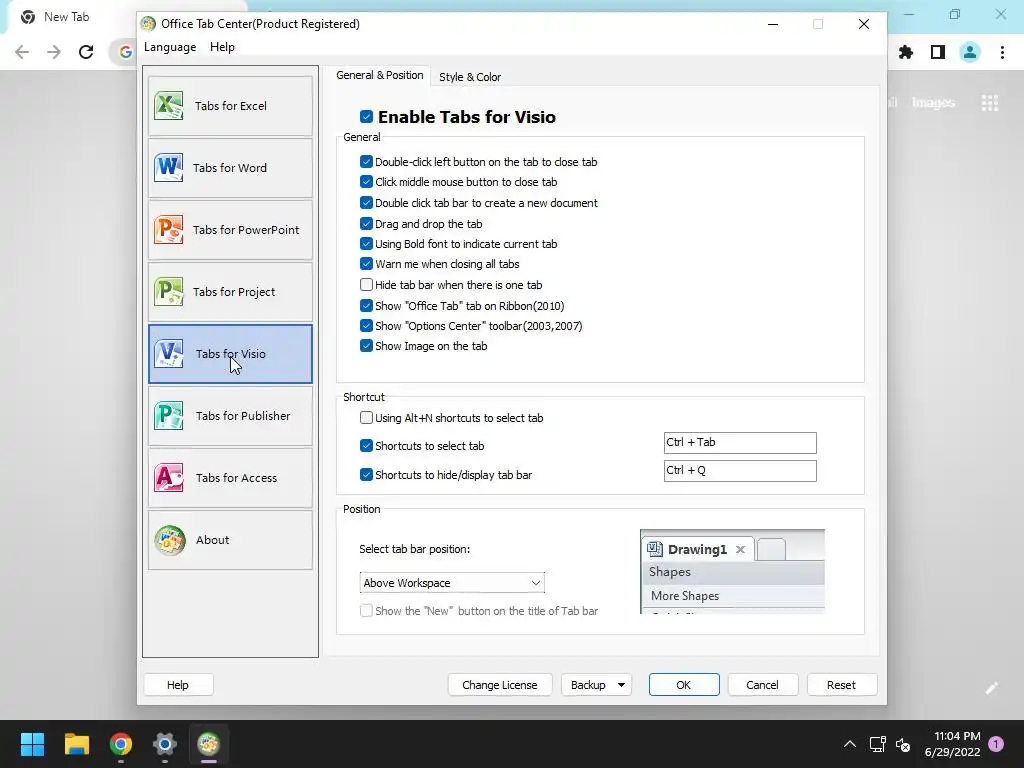This screenshot has height=768, width=1024.
Task: Click the Ctrl + Q shortcut field
Action: pos(740,471)
